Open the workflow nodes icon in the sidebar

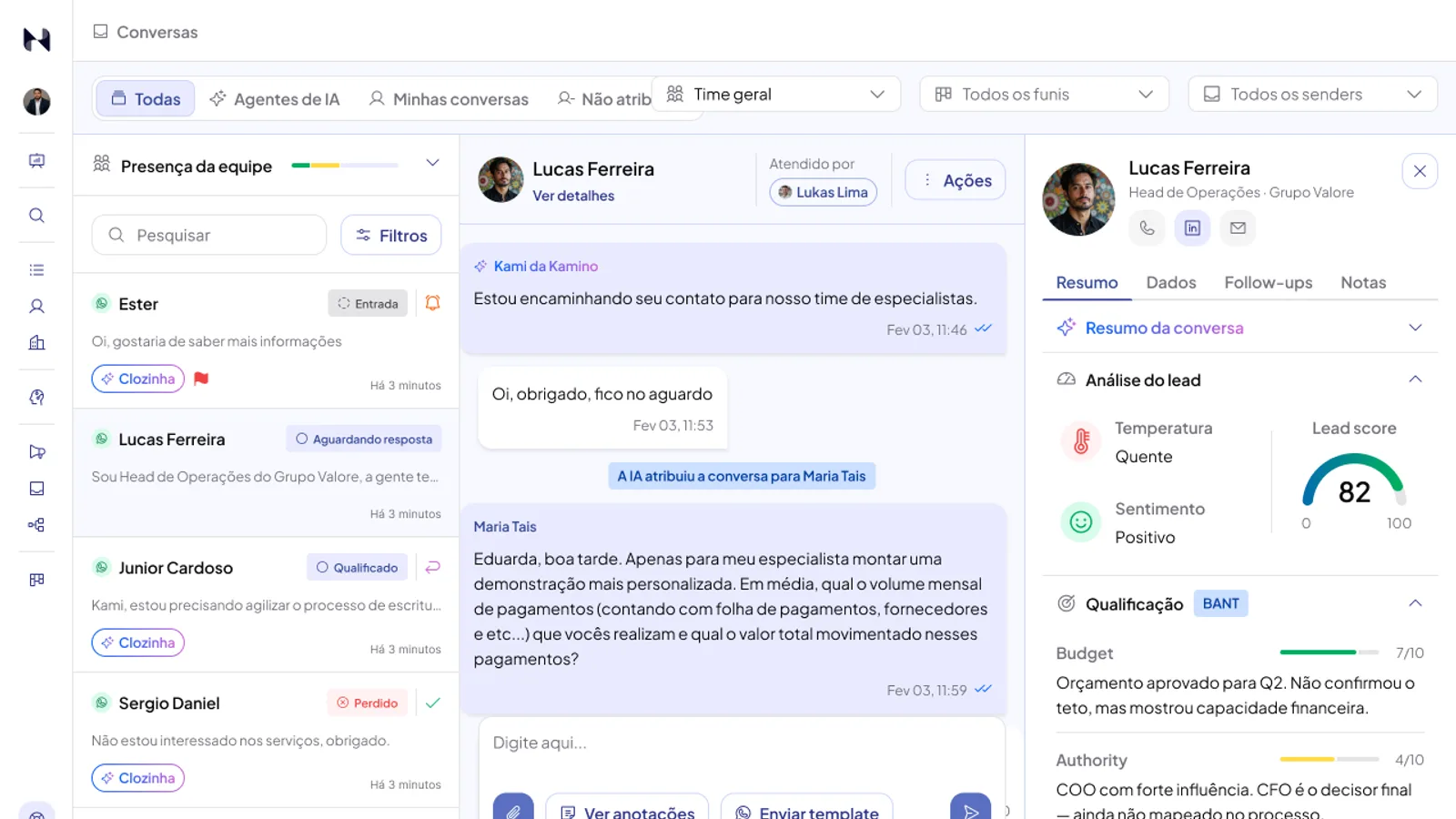(36, 525)
